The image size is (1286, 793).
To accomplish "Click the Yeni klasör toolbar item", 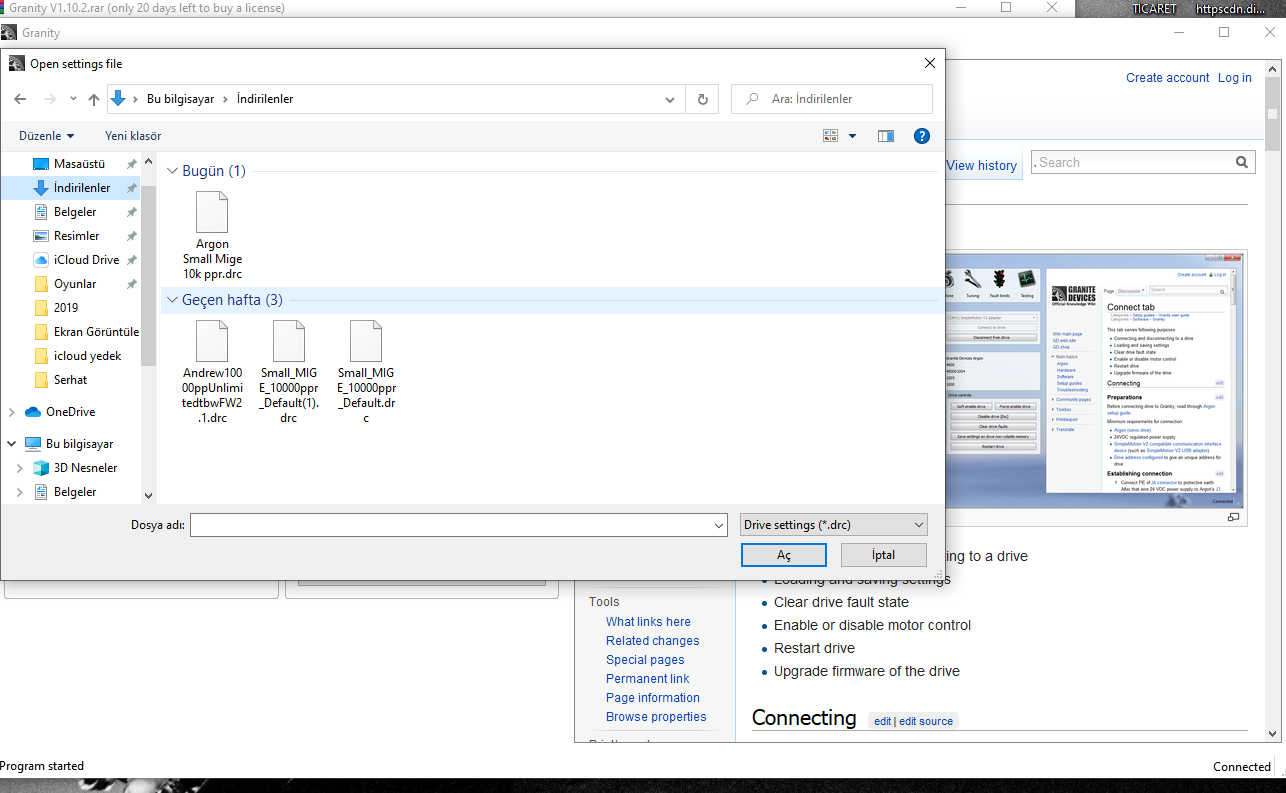I will point(133,136).
